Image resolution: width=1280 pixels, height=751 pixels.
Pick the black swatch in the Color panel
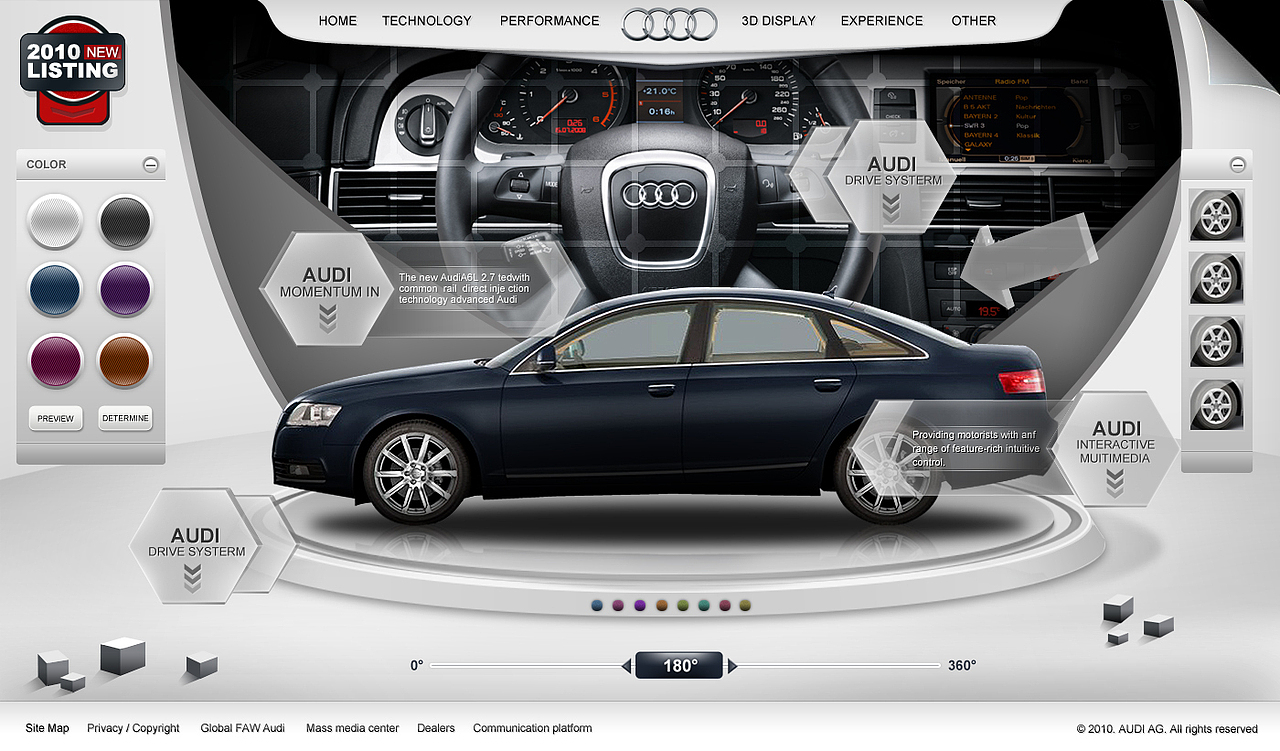point(125,222)
